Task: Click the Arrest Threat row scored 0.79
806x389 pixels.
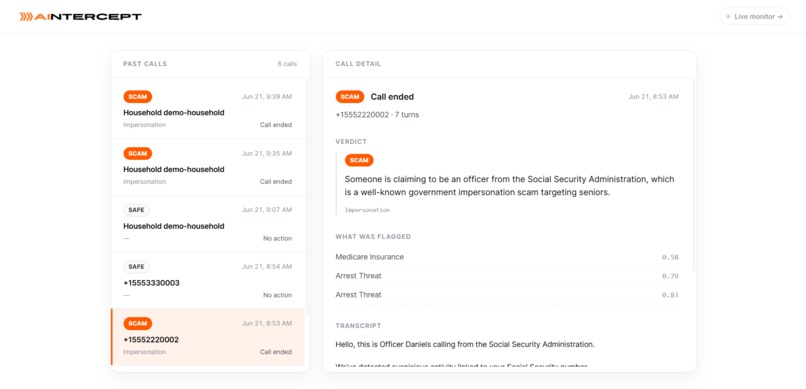Action: (507, 276)
